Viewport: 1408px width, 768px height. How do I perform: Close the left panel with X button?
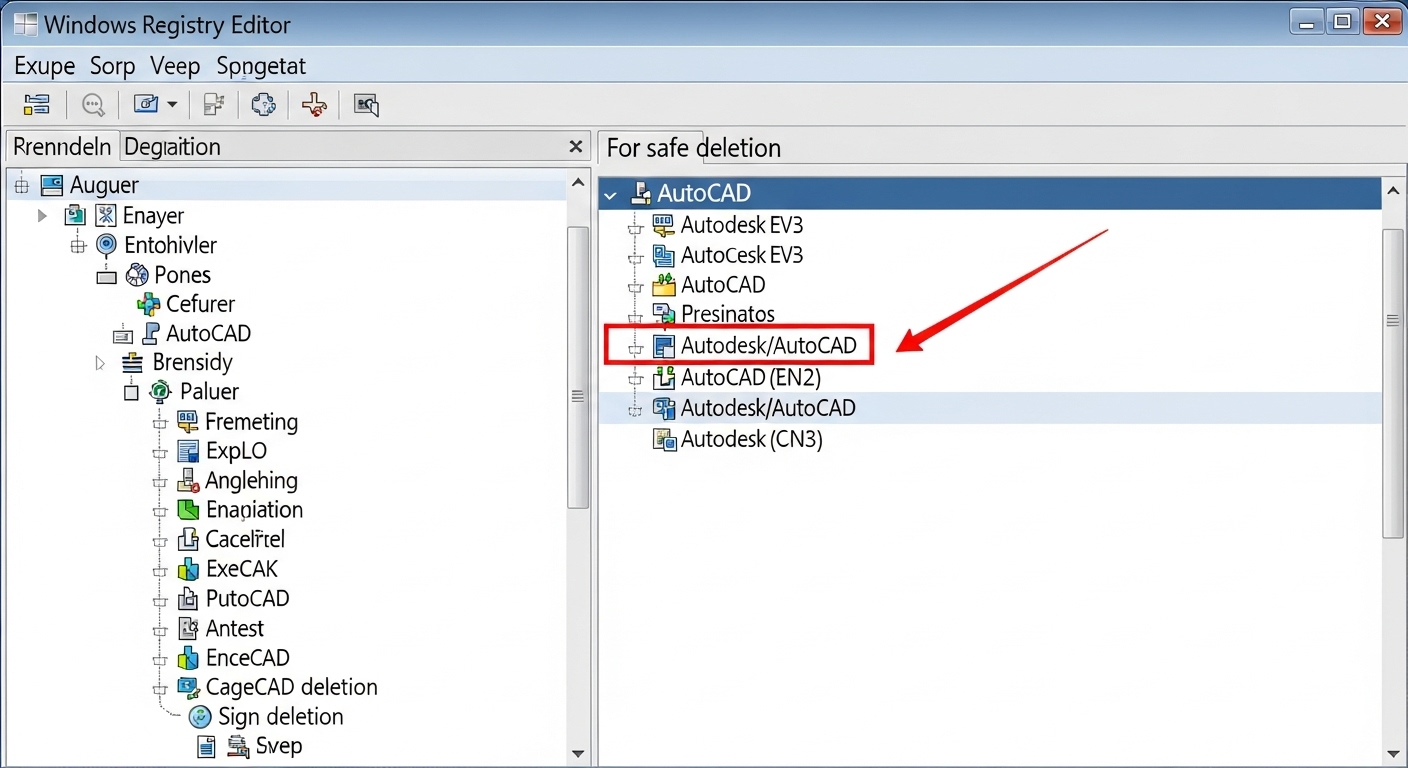(575, 147)
